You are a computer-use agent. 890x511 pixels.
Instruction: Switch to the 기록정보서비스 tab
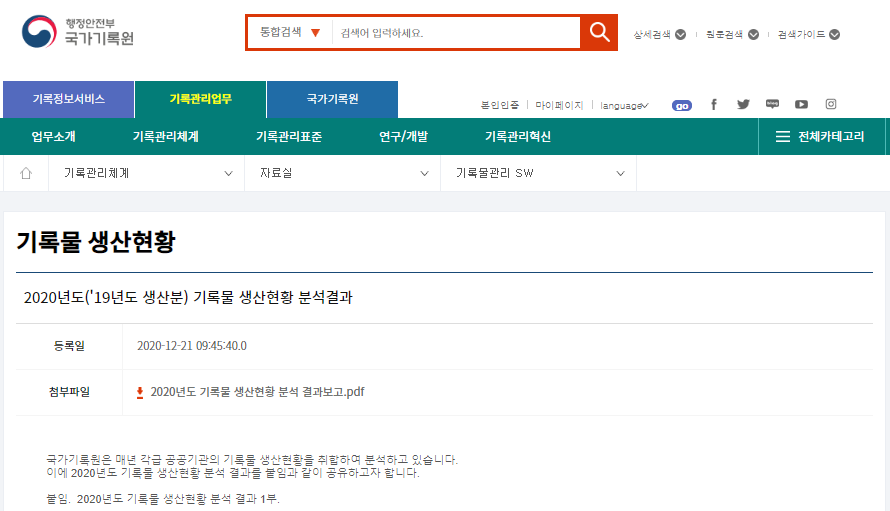69,99
